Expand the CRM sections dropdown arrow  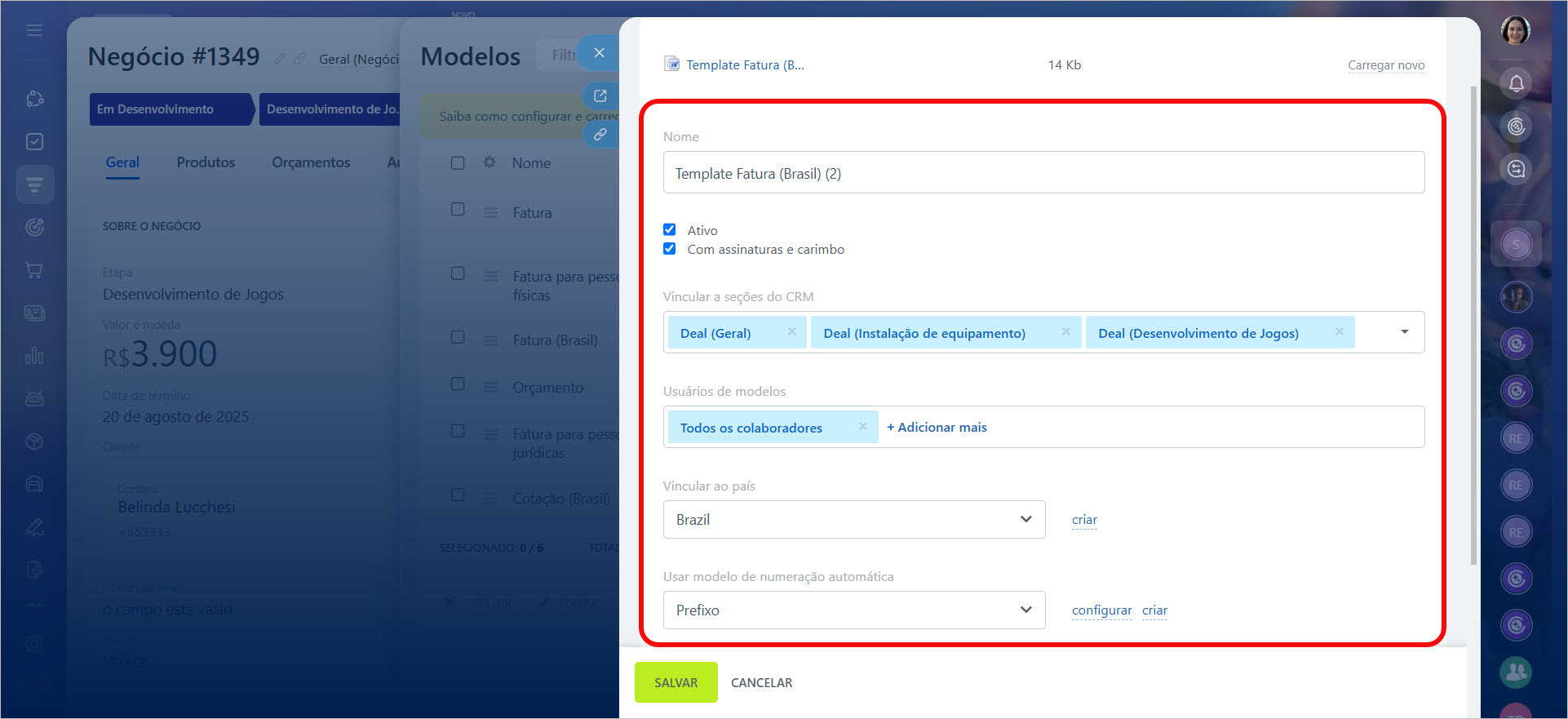pos(1404,332)
